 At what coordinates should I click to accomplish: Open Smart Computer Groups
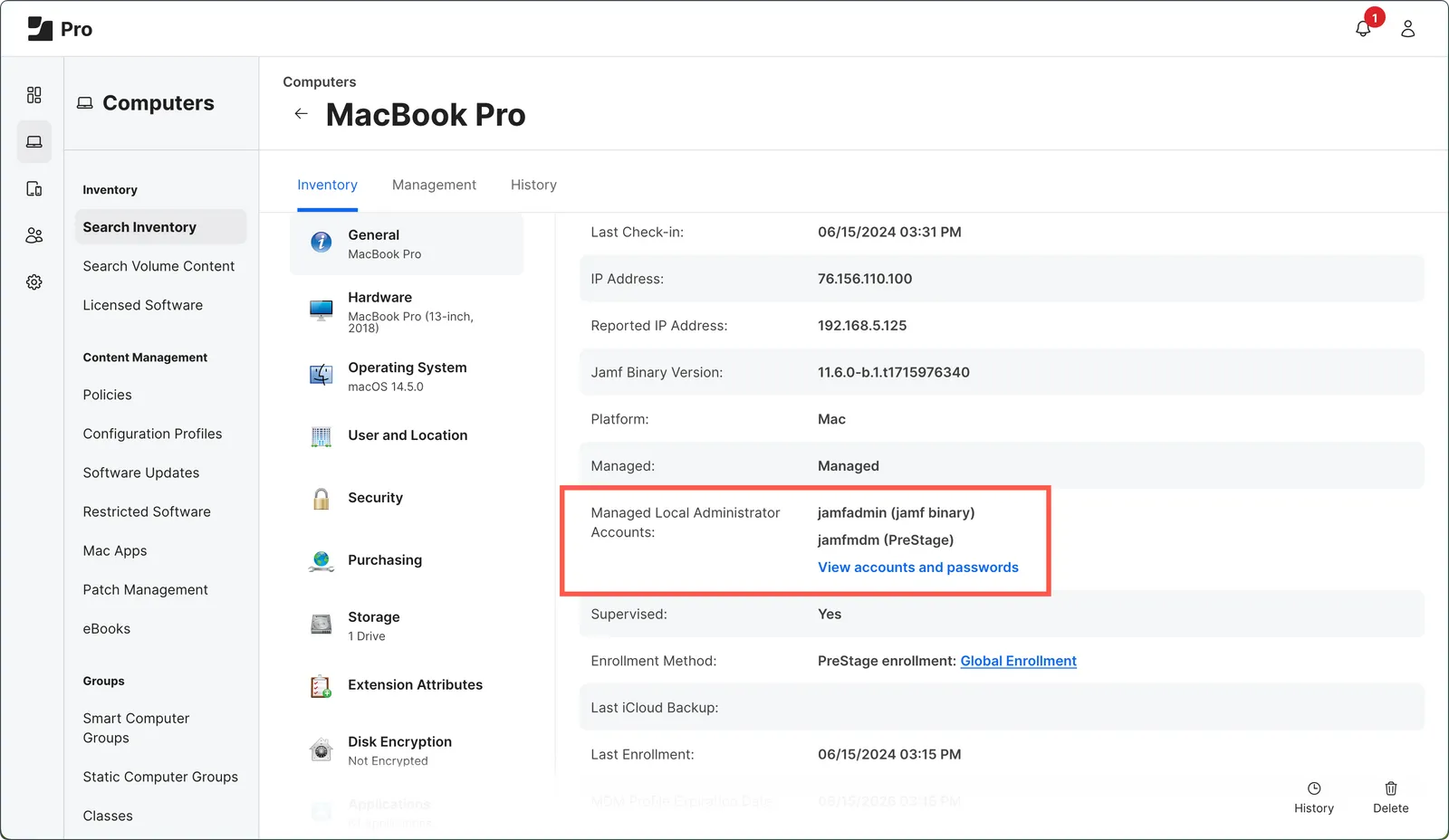tap(136, 728)
